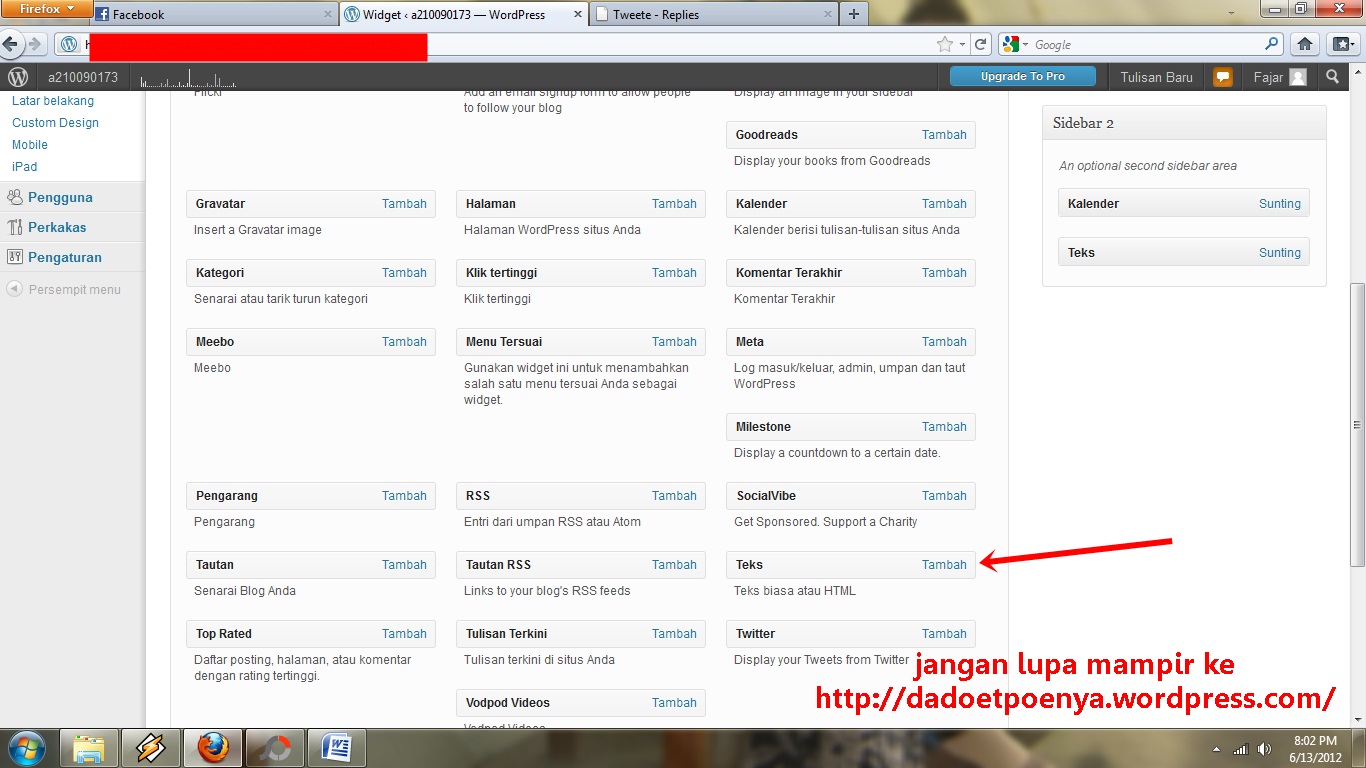Switch to Firefox in the taskbar
Image resolution: width=1366 pixels, height=768 pixels.
(x=212, y=748)
